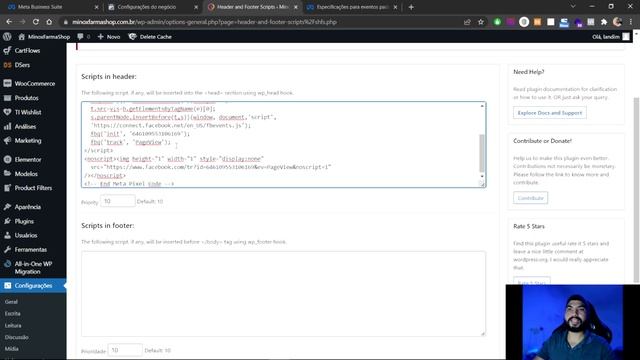Open Product Filters menu item
Viewport: 640px width, 360px height.
33,188
